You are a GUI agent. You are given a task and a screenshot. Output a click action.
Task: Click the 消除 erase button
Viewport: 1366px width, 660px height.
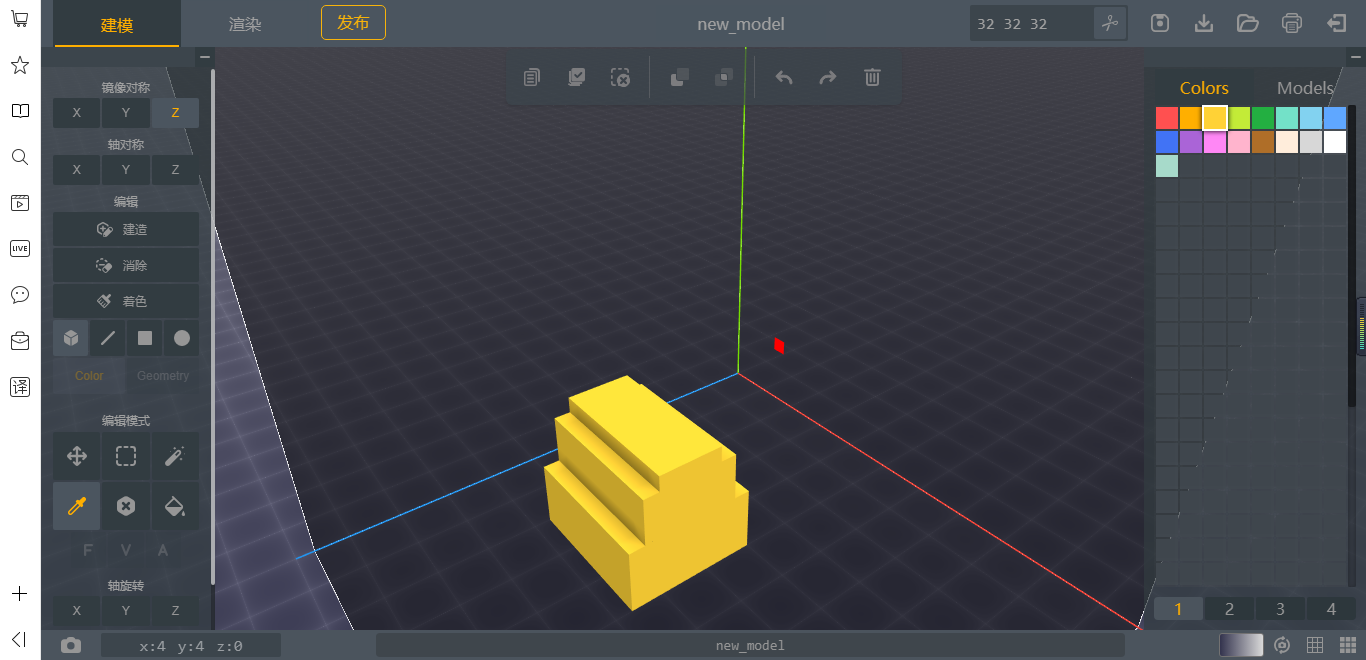point(126,265)
